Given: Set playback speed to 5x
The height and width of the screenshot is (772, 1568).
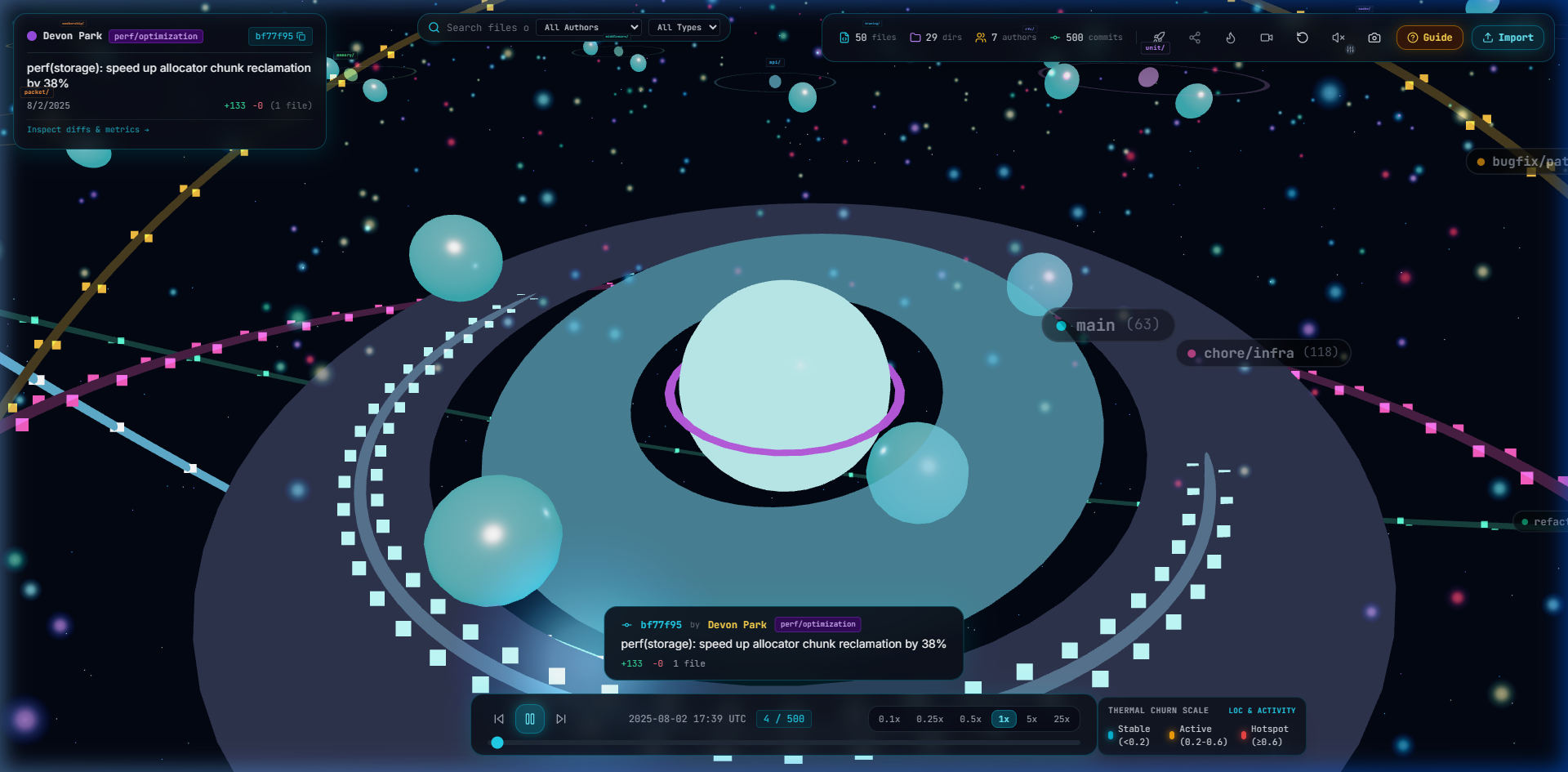Looking at the screenshot, I should [x=1032, y=719].
